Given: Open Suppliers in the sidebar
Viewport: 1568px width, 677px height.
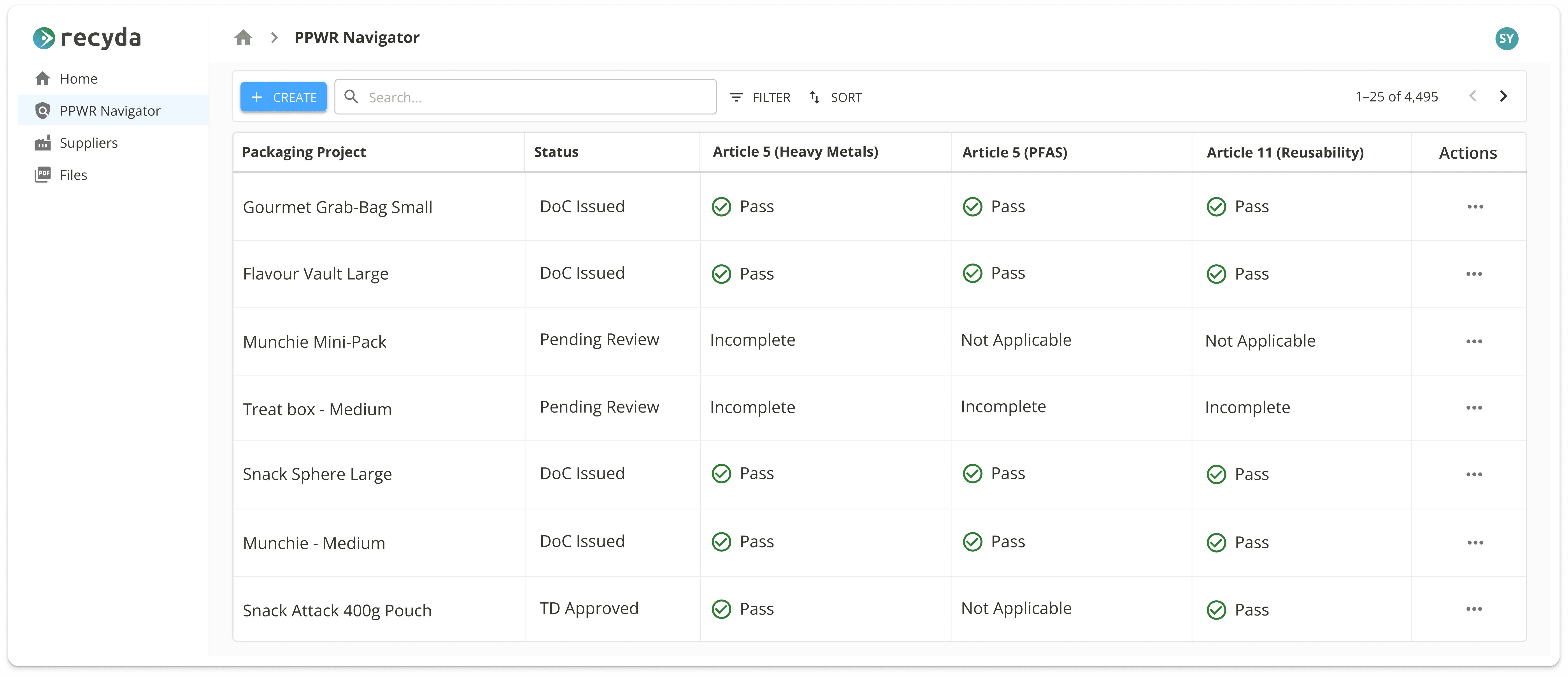Looking at the screenshot, I should pos(113,143).
